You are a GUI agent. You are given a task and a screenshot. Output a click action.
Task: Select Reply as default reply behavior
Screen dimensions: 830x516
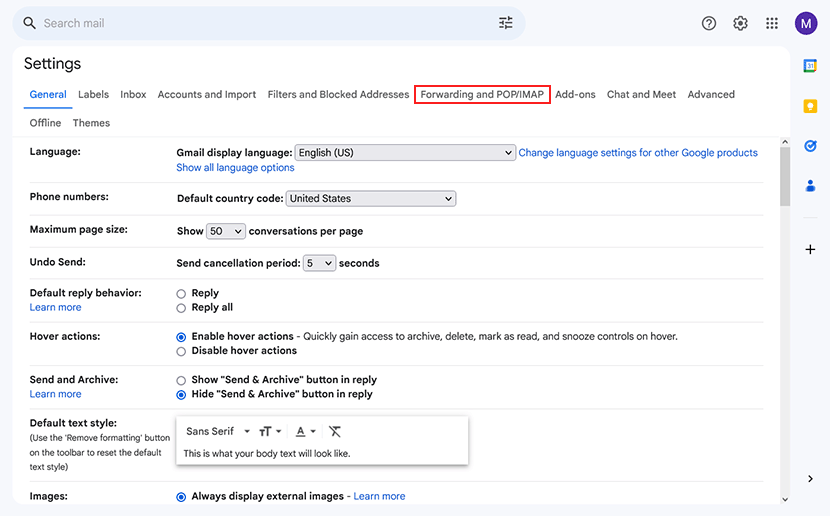(x=181, y=294)
